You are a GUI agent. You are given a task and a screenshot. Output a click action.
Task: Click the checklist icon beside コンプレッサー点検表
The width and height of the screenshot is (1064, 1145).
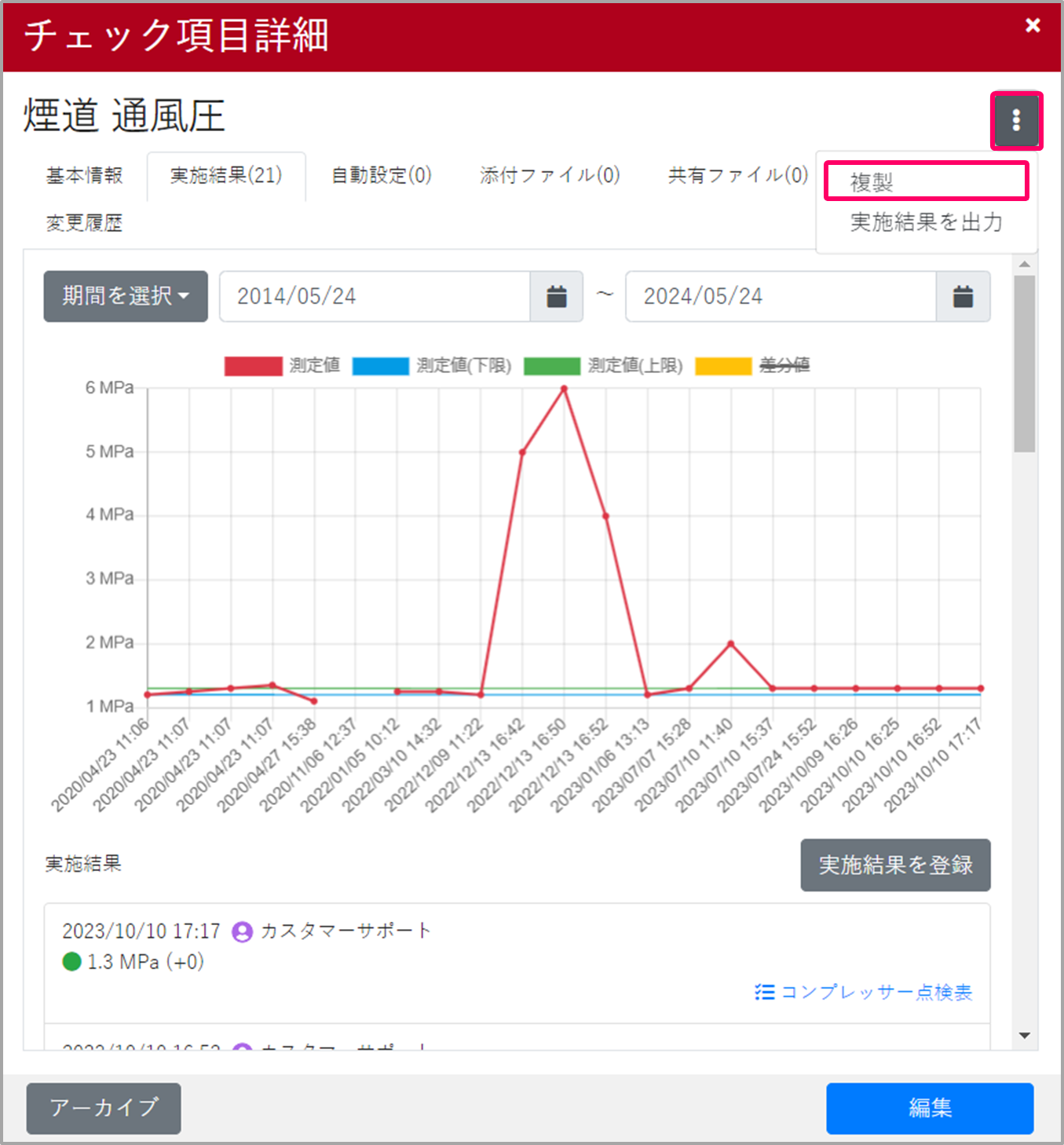pos(764,992)
